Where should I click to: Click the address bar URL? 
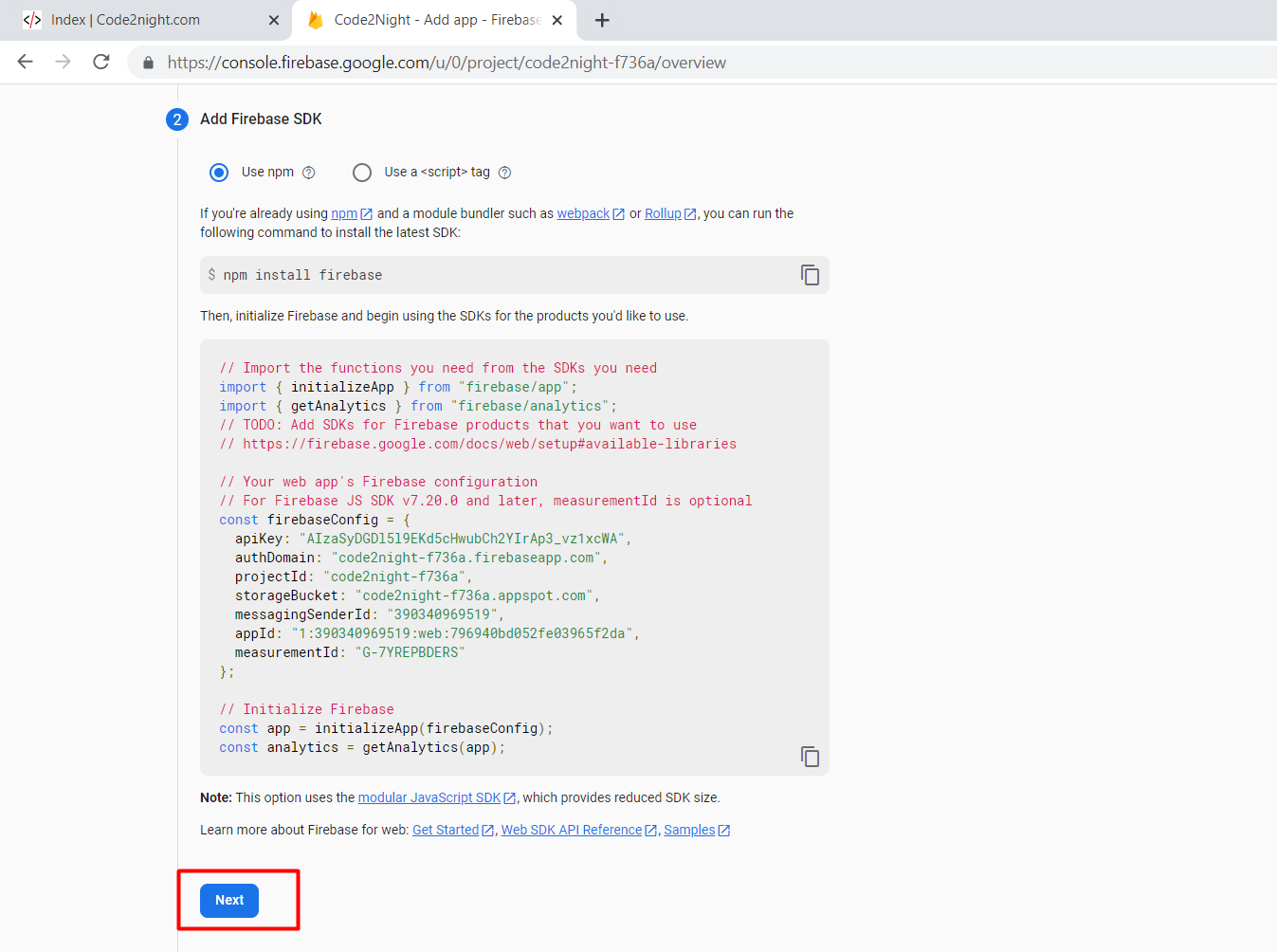(x=447, y=63)
